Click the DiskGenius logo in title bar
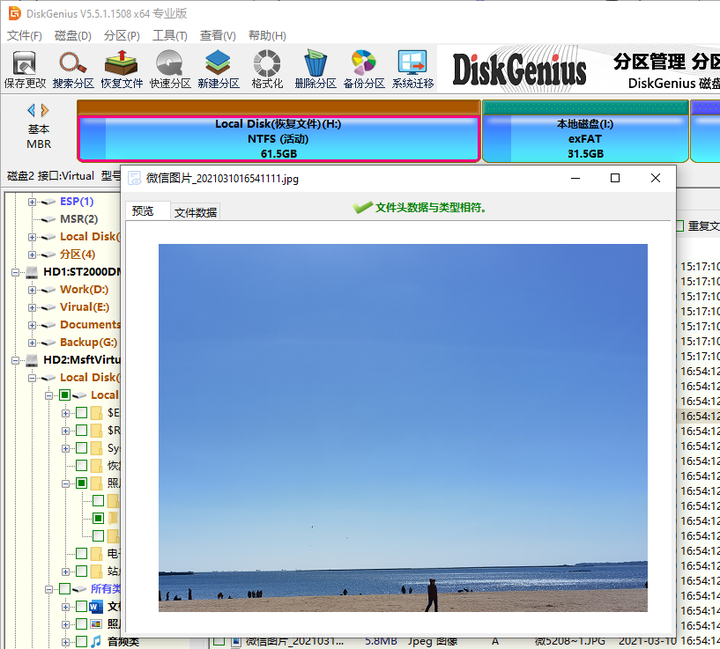 tap(15, 13)
